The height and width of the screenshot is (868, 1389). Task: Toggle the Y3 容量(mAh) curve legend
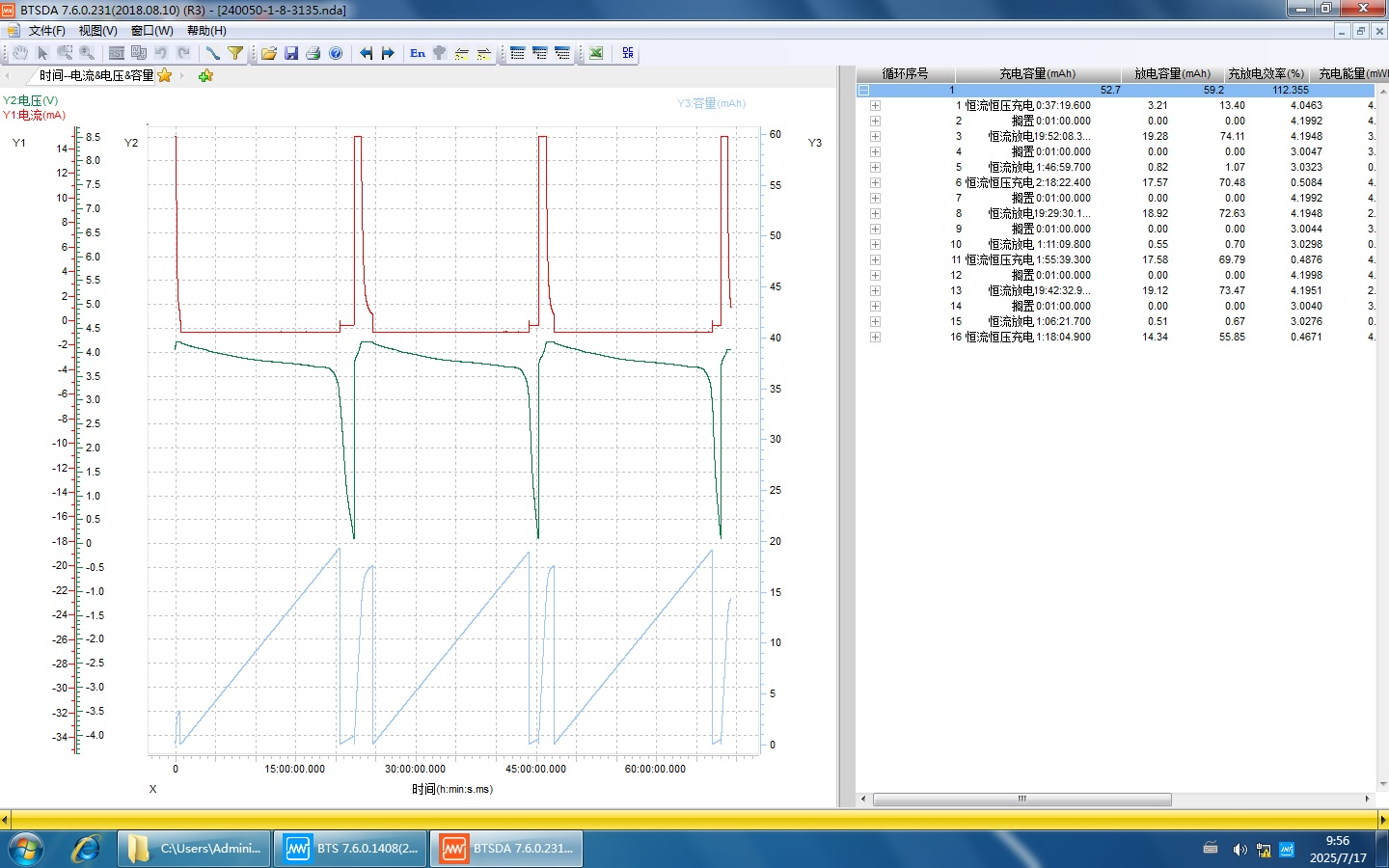click(711, 103)
